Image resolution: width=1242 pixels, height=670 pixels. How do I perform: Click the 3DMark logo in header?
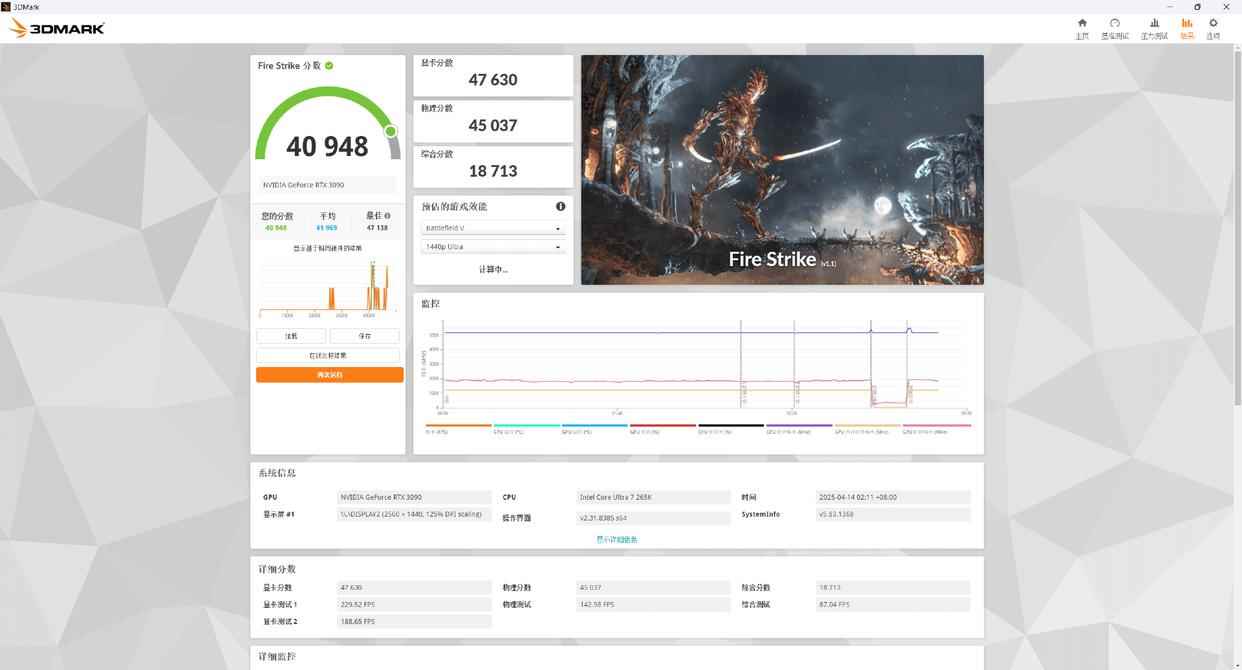pos(57,29)
